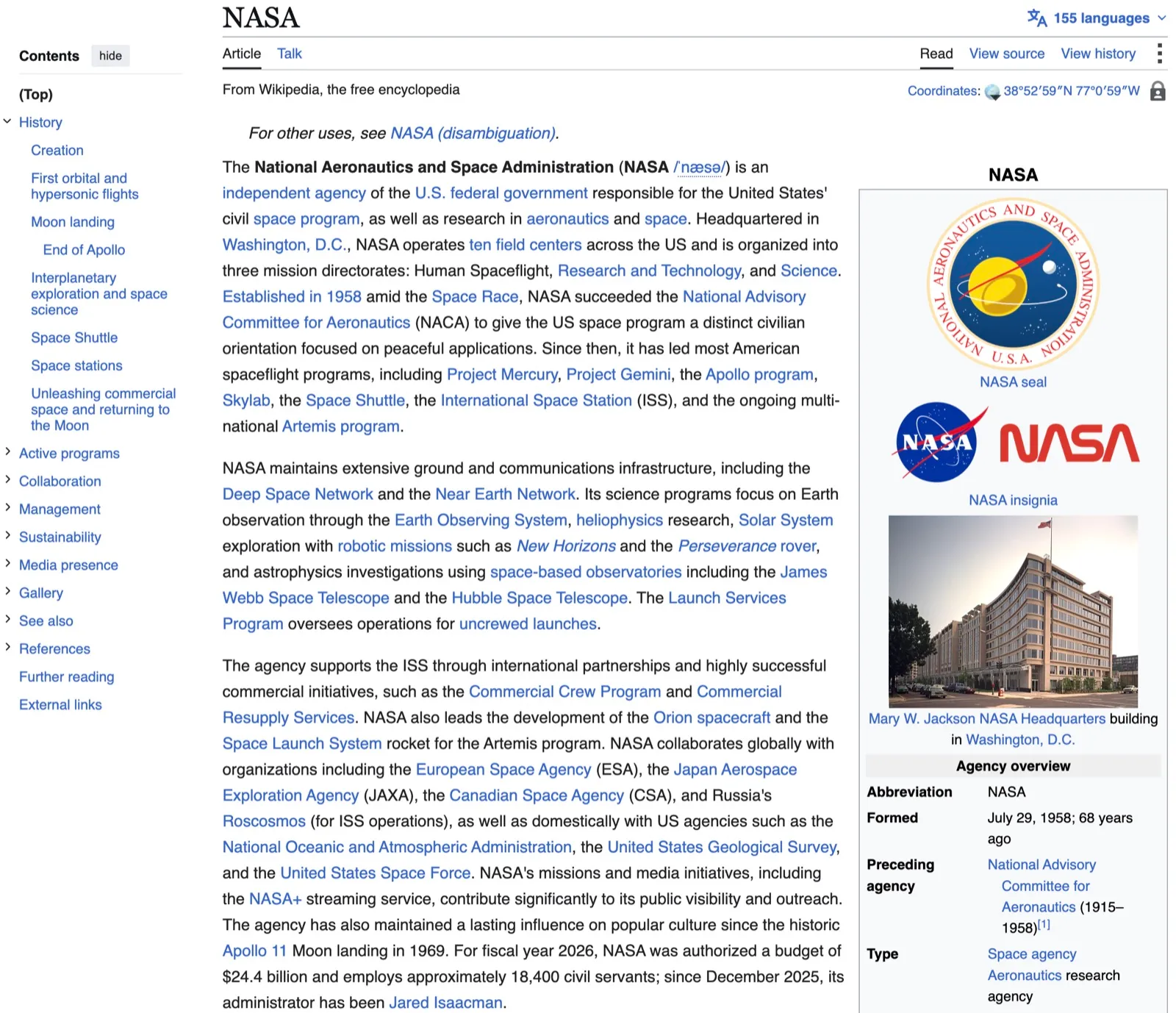This screenshot has width=1176, height=1013.
Task: Expand the Sustainability section chevron
Action: coord(7,536)
